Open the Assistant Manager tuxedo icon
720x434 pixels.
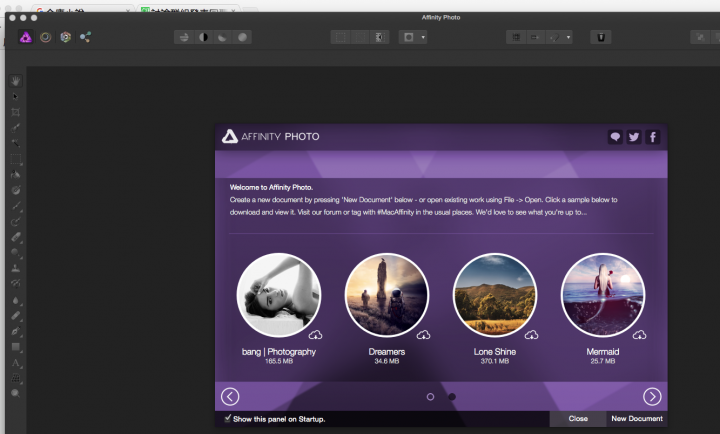pyautogui.click(x=601, y=37)
